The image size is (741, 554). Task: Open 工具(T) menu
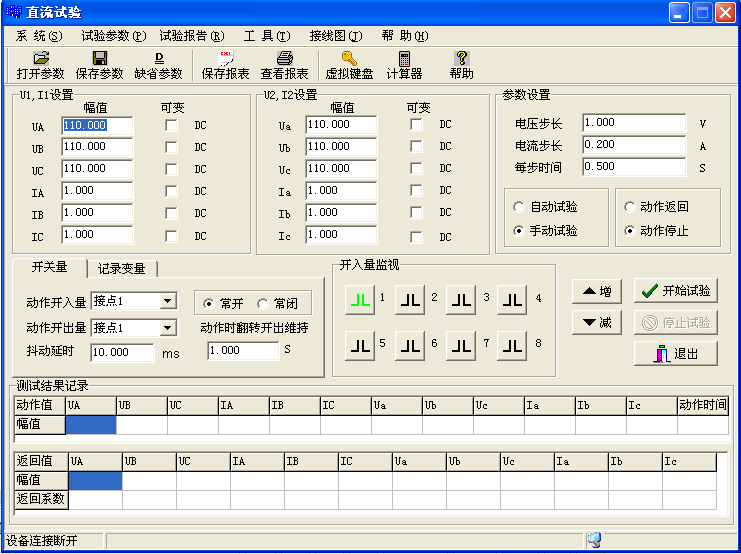click(x=267, y=36)
